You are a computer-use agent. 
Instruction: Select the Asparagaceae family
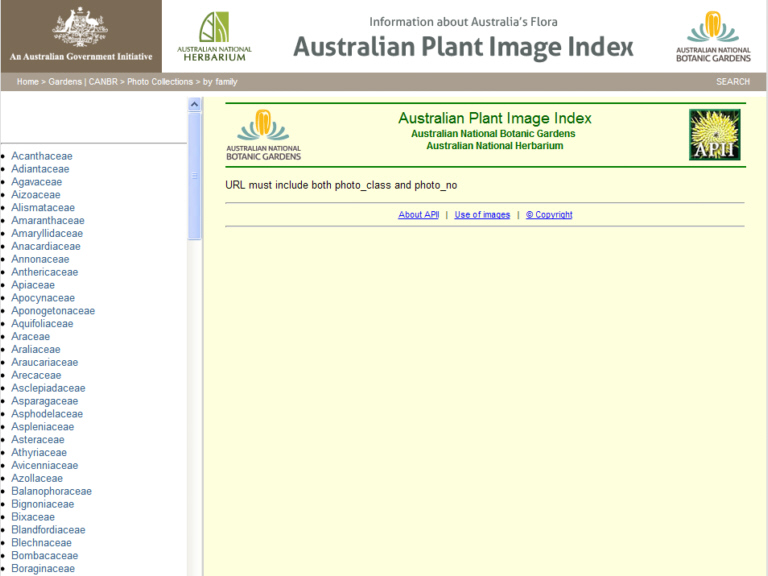click(45, 401)
